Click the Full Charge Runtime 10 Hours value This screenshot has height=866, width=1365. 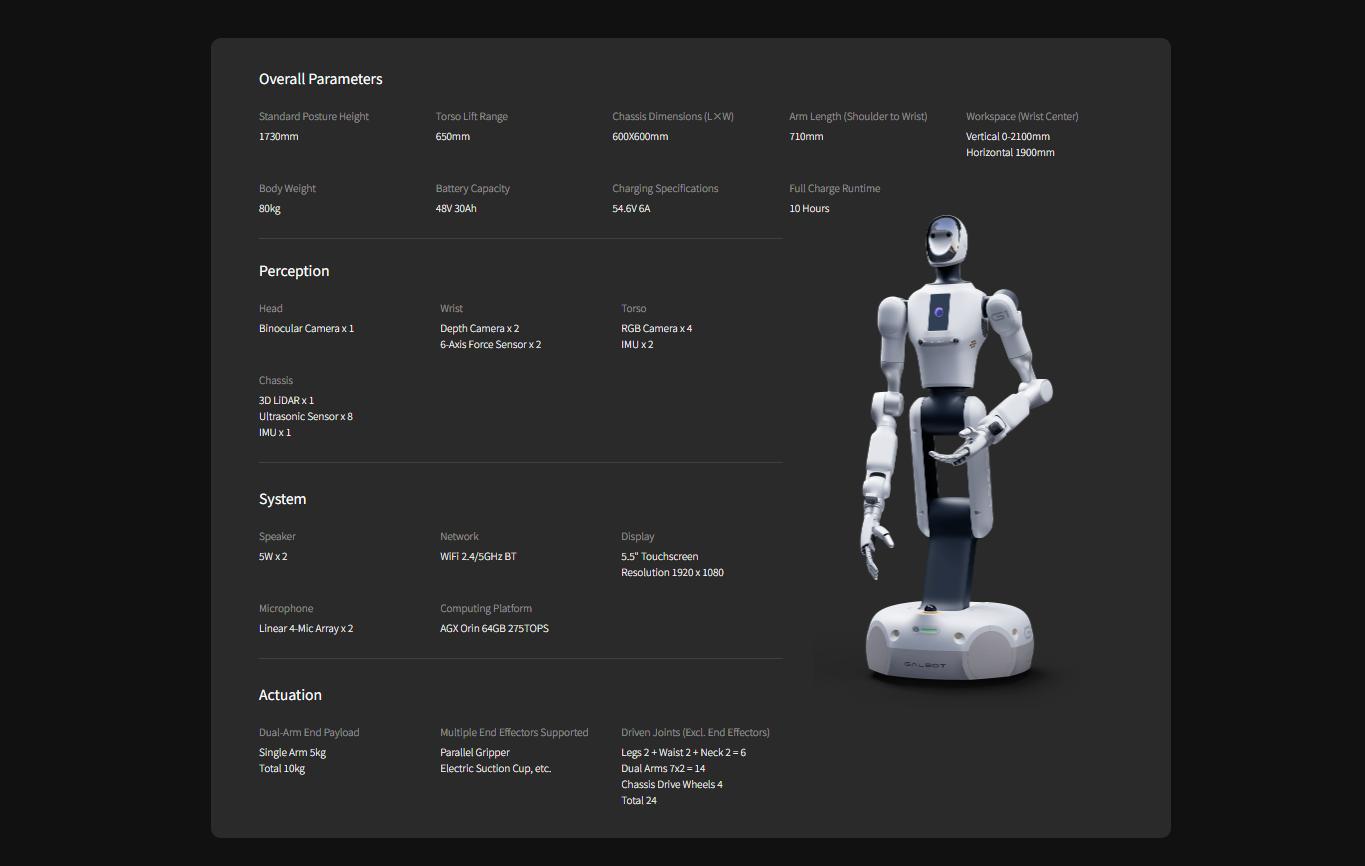[x=809, y=208]
